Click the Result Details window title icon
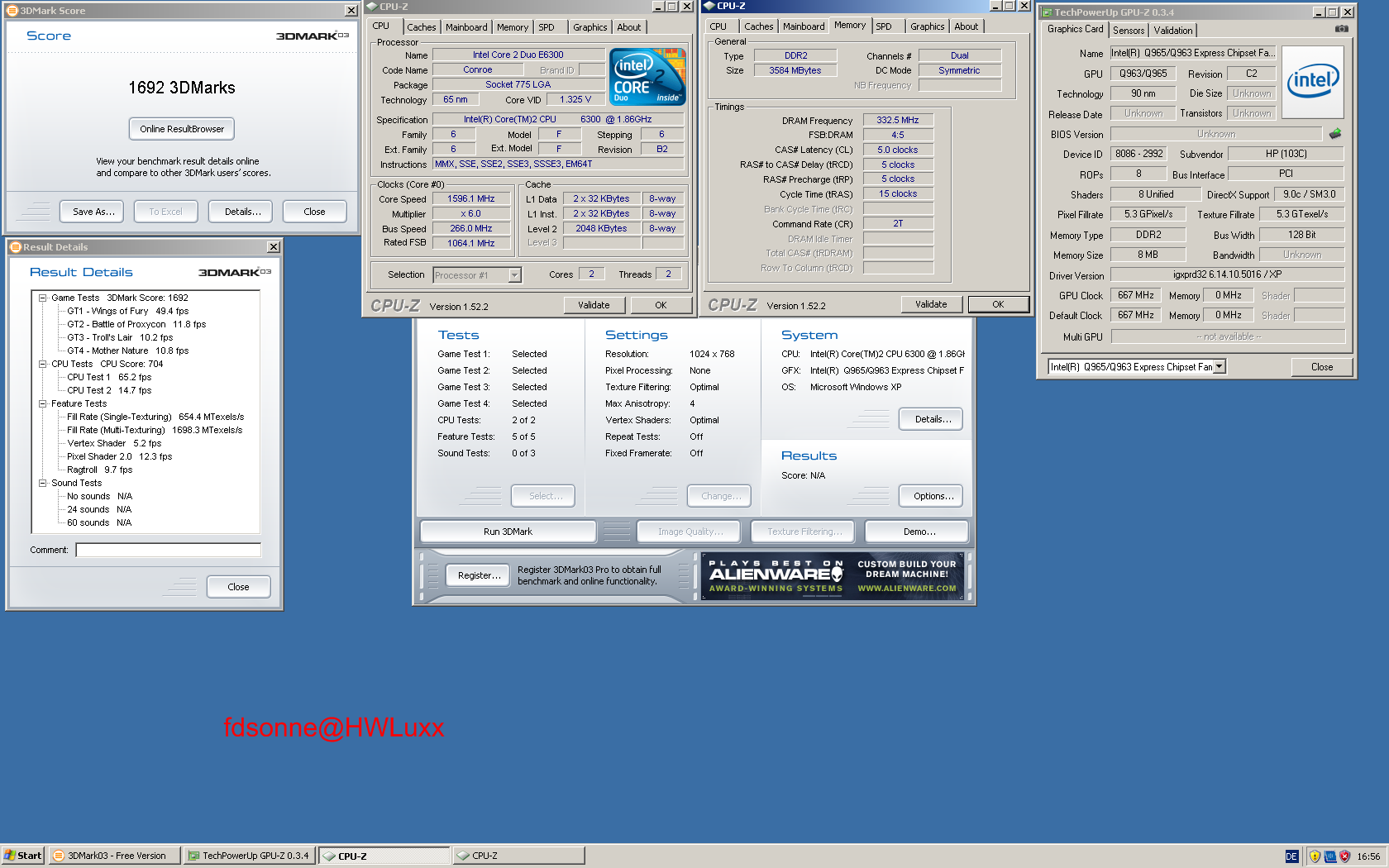This screenshot has height=868, width=1389. tap(15, 247)
